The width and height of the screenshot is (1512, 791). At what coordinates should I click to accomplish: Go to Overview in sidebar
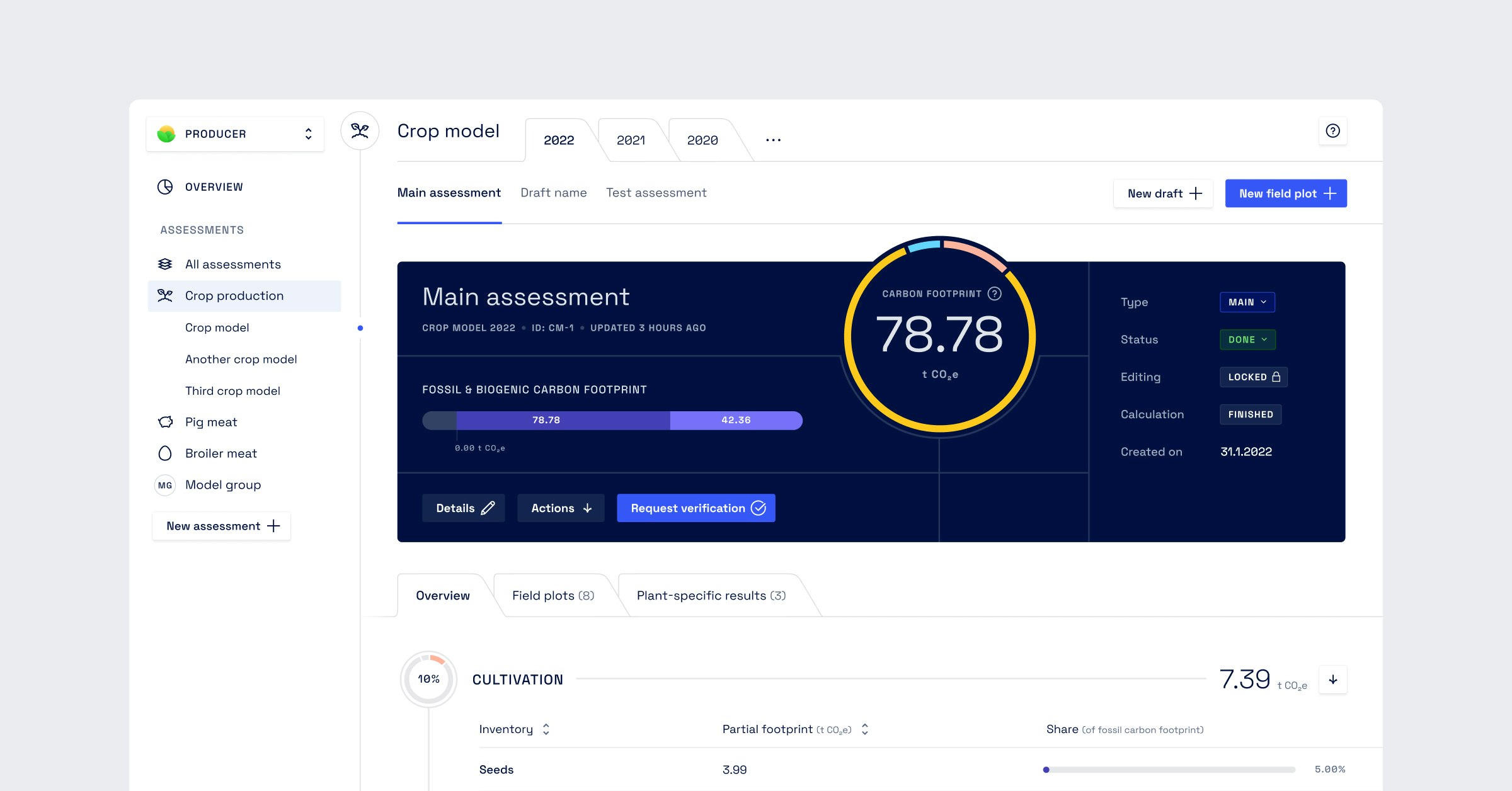point(214,187)
